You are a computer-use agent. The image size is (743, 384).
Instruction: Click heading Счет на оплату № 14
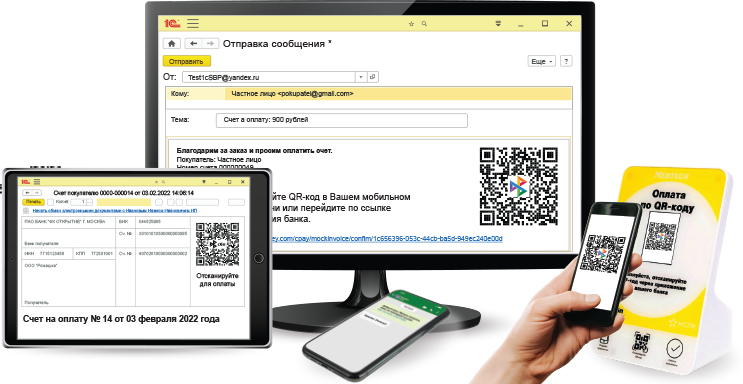pos(121,319)
